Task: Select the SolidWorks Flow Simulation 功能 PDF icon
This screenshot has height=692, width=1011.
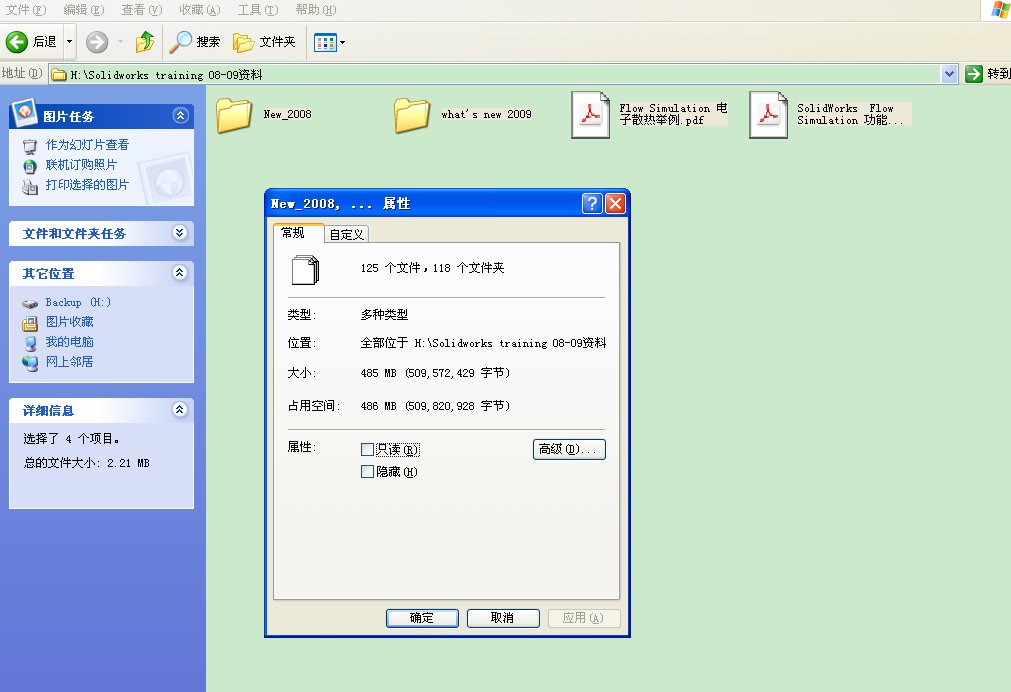Action: (768, 115)
